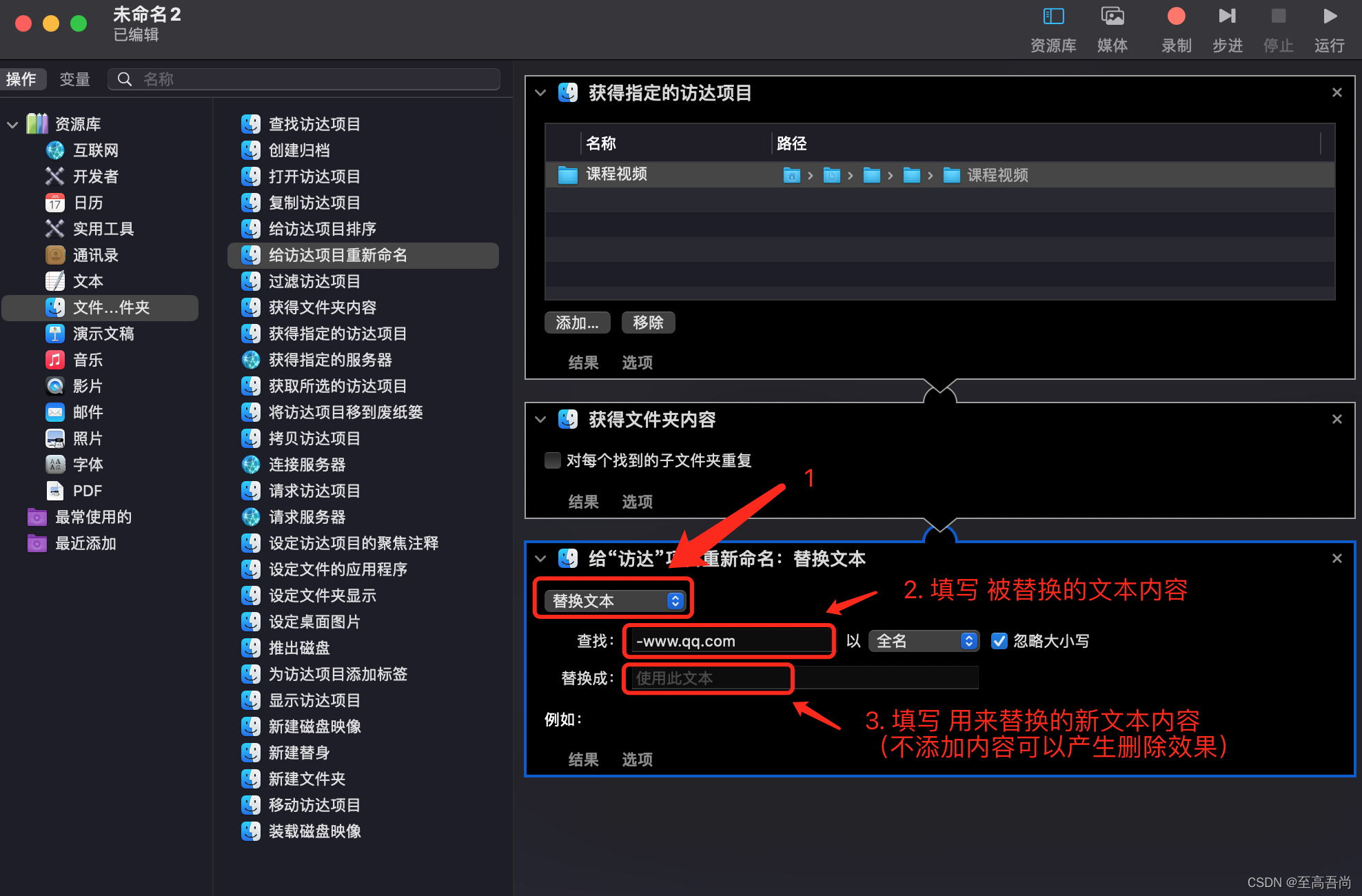Screen dimensions: 1362x896
Task: Open the 替换文本 dropdown menu
Action: point(616,601)
